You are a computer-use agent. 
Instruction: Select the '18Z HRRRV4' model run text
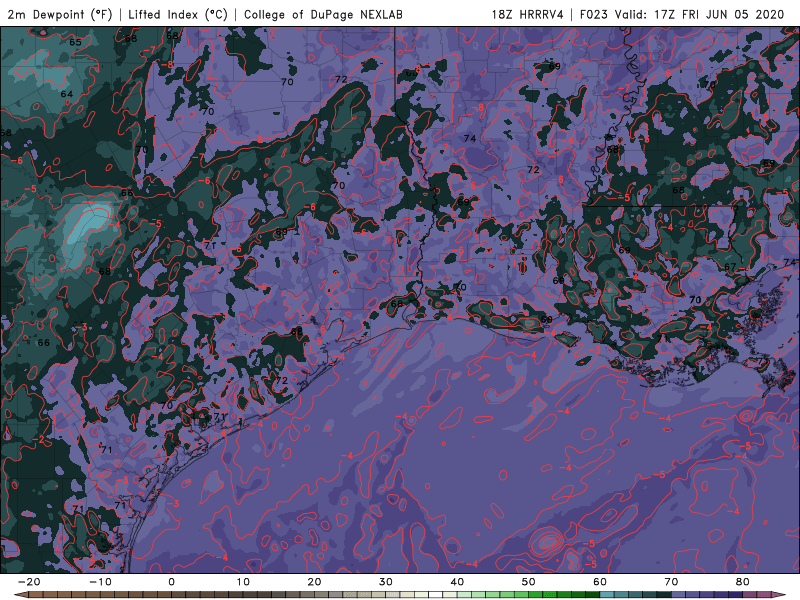(x=528, y=15)
